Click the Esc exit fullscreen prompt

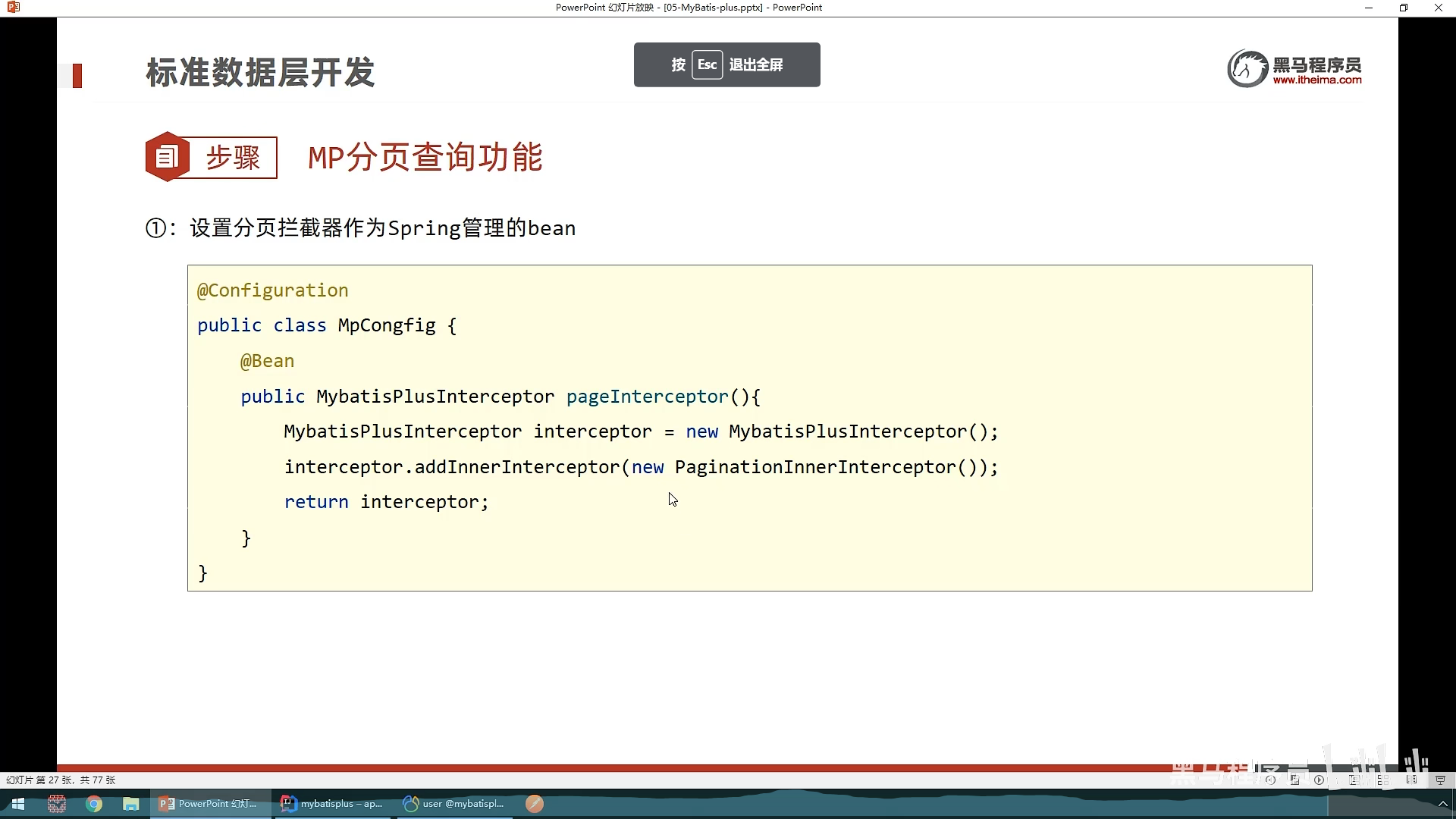click(726, 64)
